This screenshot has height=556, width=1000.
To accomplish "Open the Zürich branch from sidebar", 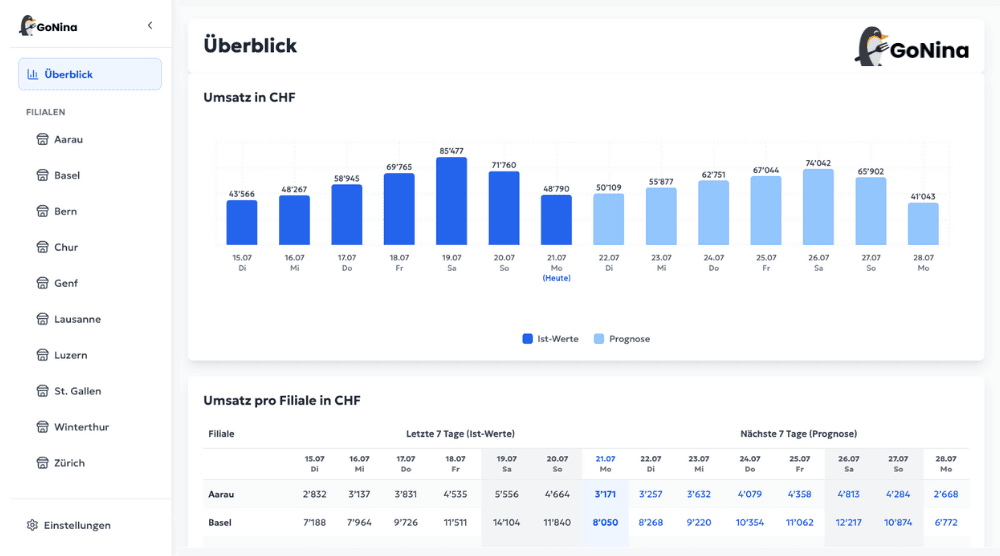I will click(69, 463).
